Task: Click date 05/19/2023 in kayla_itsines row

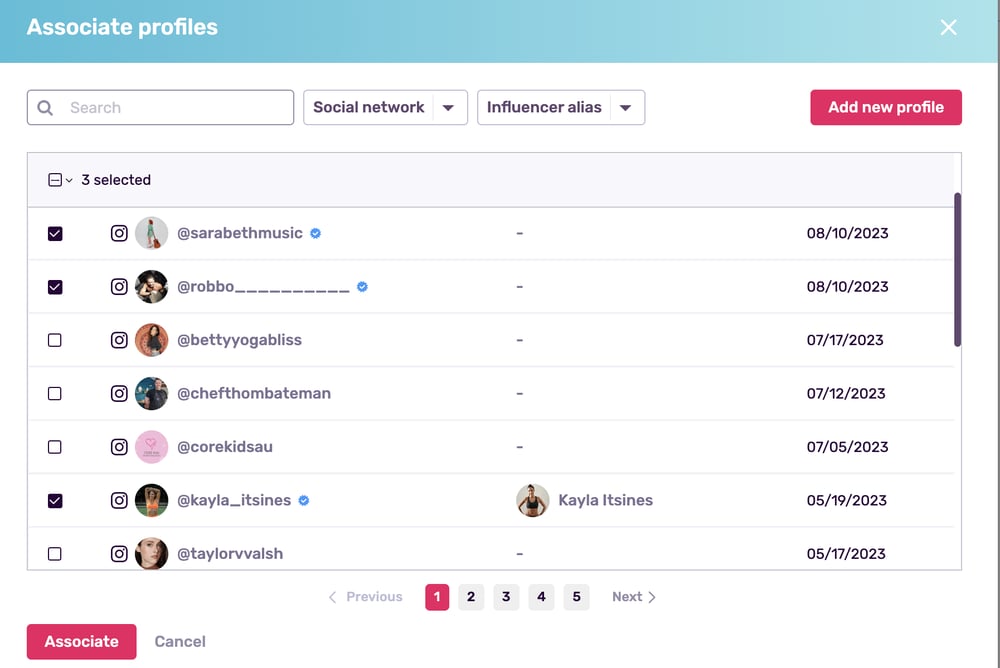Action: (846, 501)
